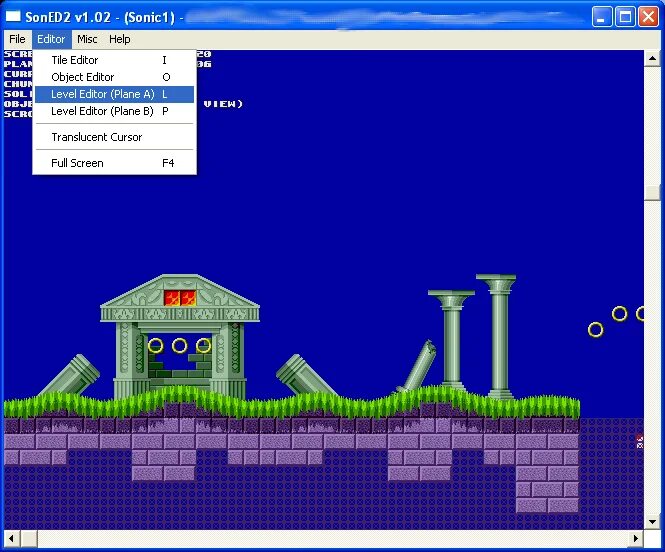
Task: Click the tallest standing green column
Action: [x=498, y=335]
